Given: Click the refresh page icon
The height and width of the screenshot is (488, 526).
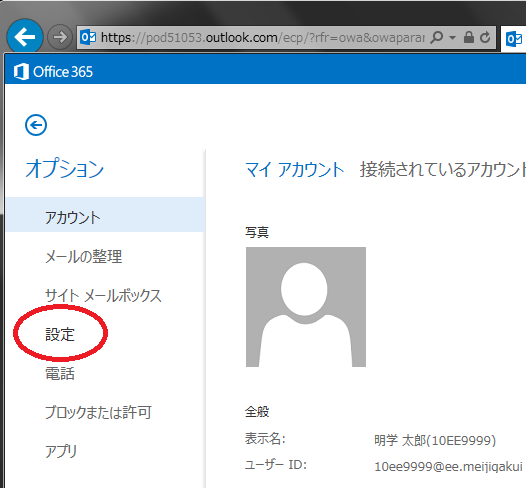Looking at the screenshot, I should coord(485,37).
